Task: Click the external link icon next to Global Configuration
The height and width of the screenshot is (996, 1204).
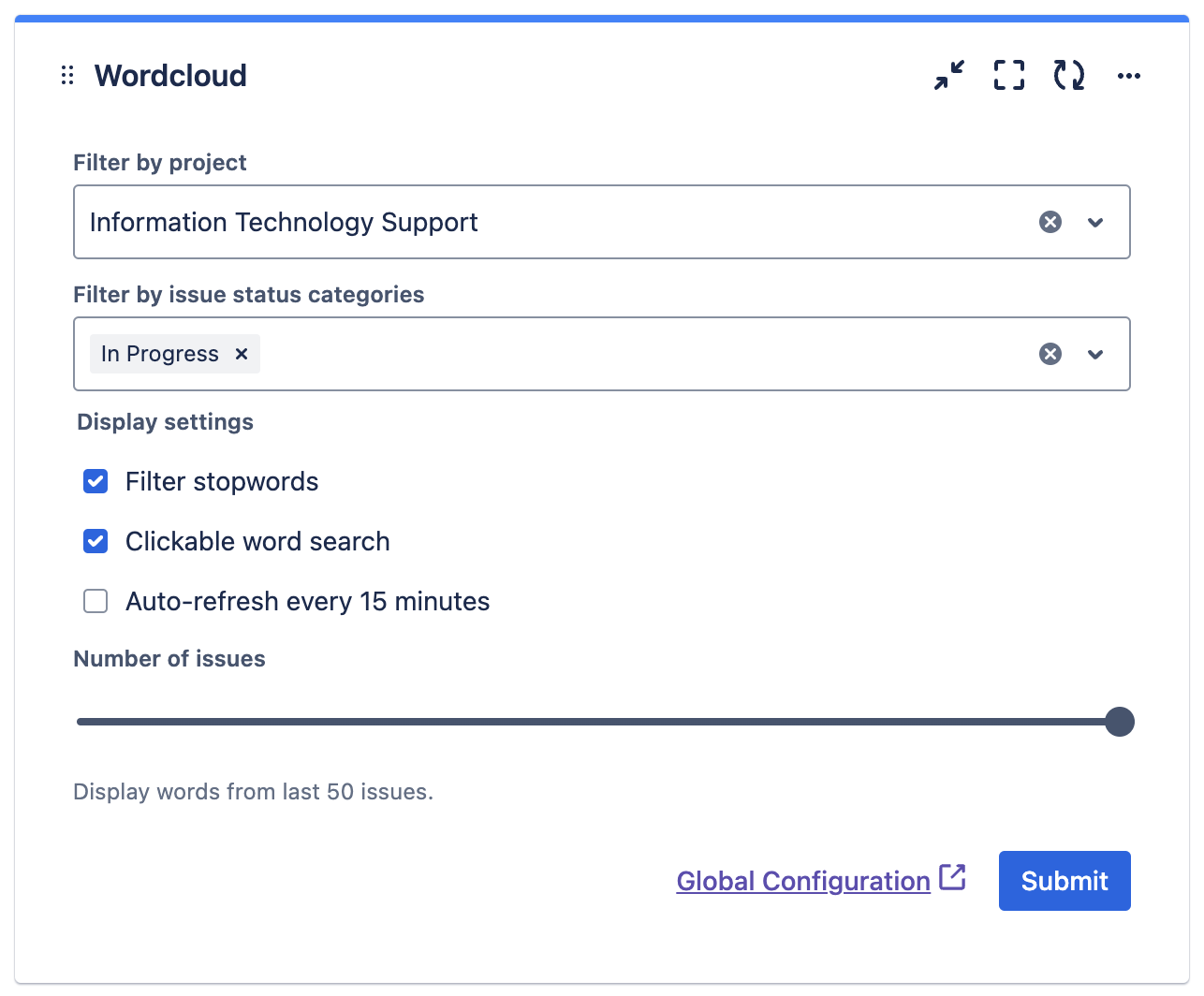Action: tap(952, 878)
